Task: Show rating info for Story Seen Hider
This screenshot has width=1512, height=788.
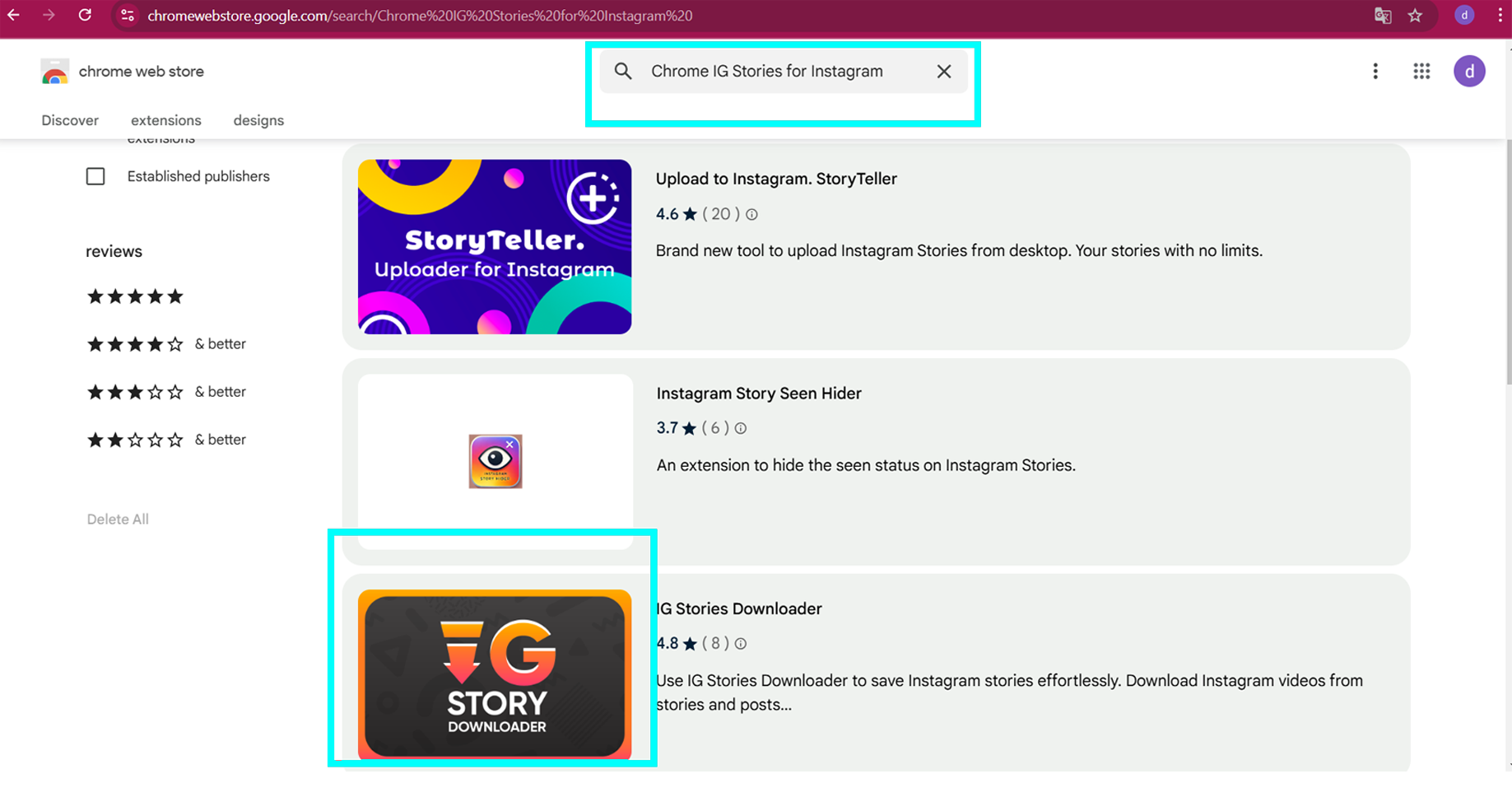Action: (741, 428)
